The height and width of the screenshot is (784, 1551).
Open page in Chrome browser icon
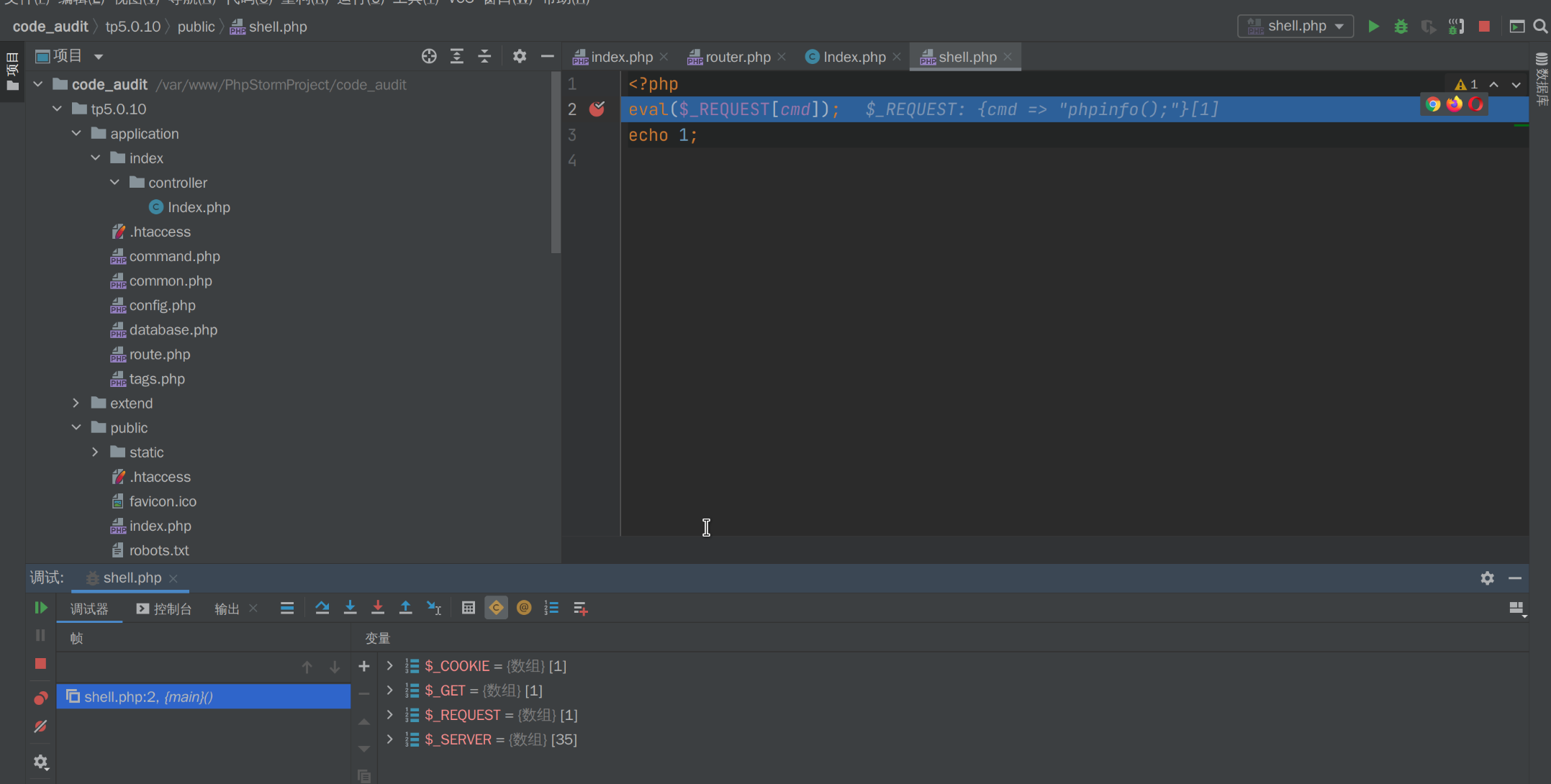point(1433,105)
